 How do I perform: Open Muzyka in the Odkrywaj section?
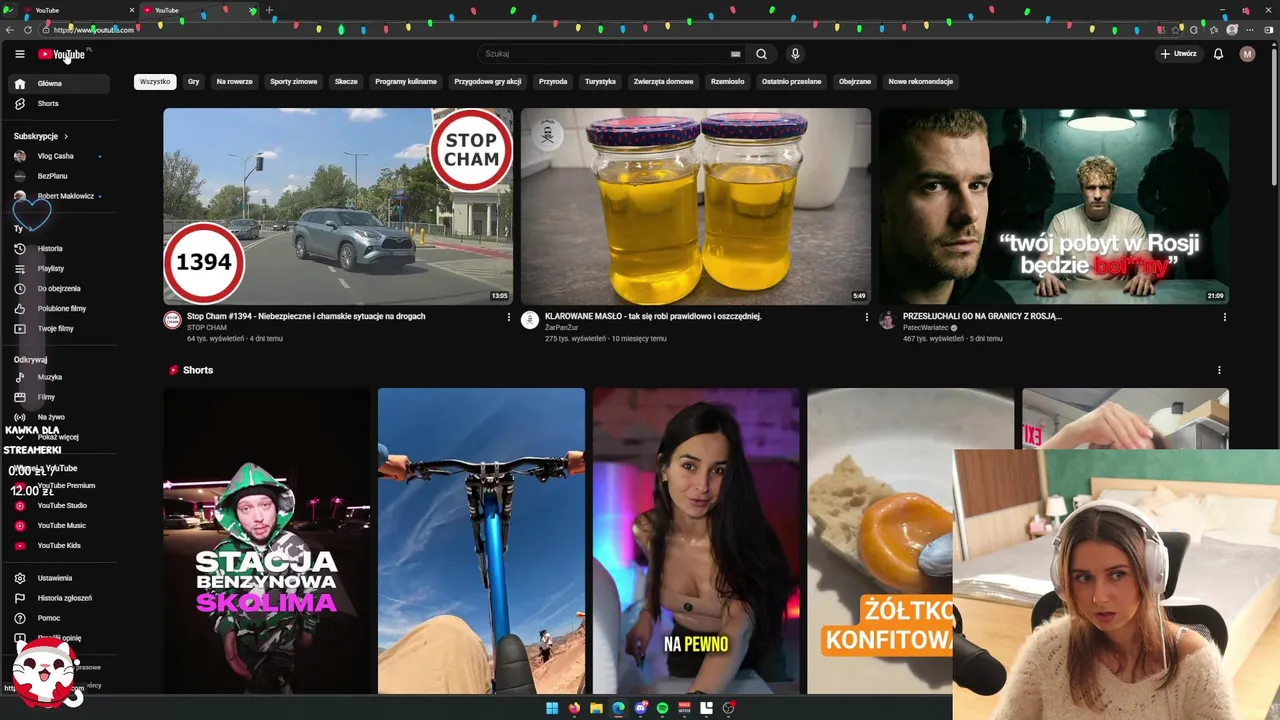tap(58, 377)
